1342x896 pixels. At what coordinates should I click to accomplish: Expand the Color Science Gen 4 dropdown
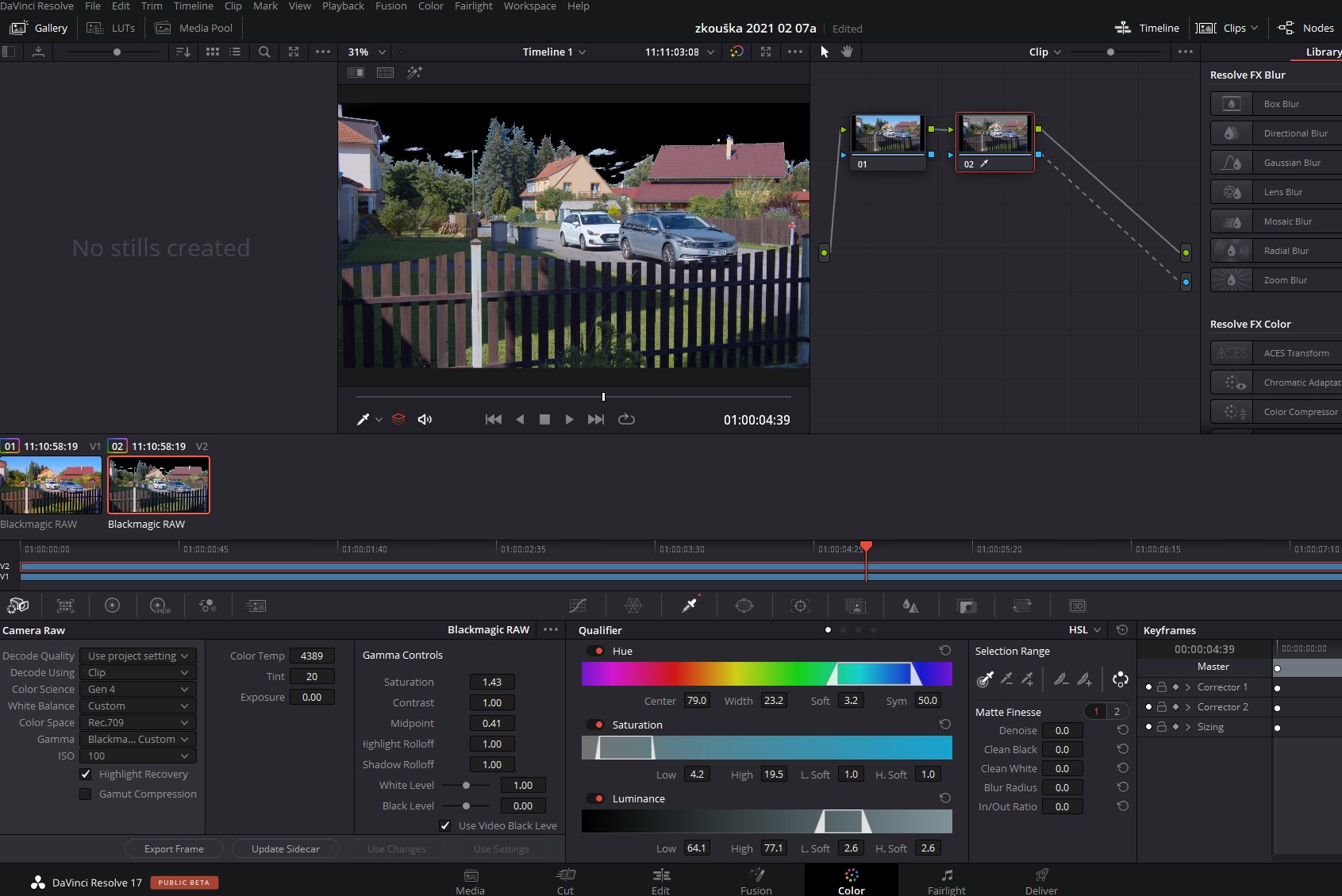pyautogui.click(x=137, y=689)
